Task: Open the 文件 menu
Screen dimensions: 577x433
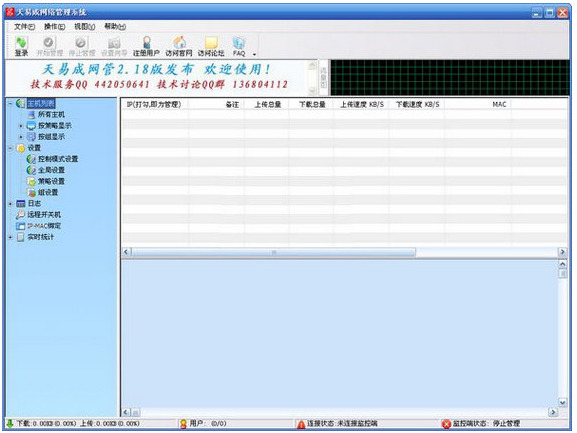Action: tap(24, 26)
